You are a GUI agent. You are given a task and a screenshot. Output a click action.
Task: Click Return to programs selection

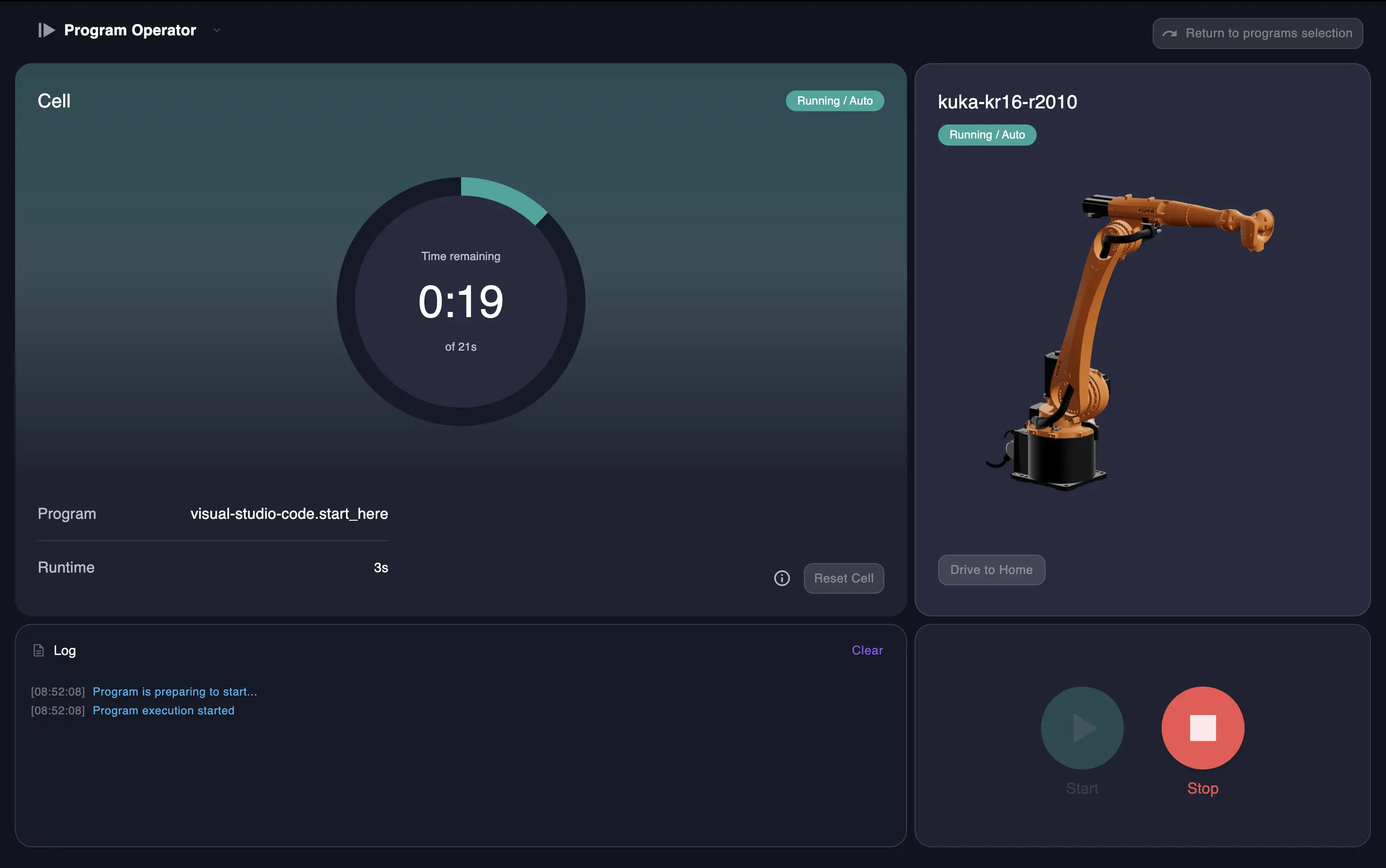click(1256, 33)
